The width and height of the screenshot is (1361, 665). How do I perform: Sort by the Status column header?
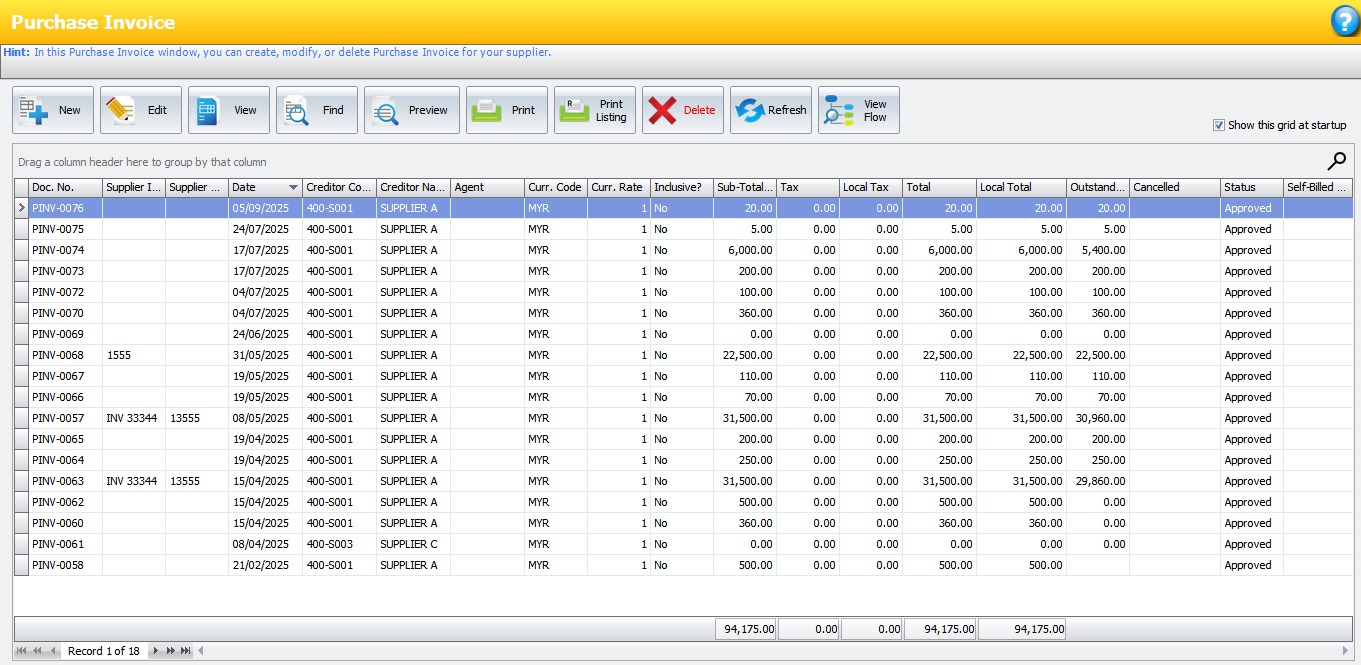click(x=1250, y=187)
